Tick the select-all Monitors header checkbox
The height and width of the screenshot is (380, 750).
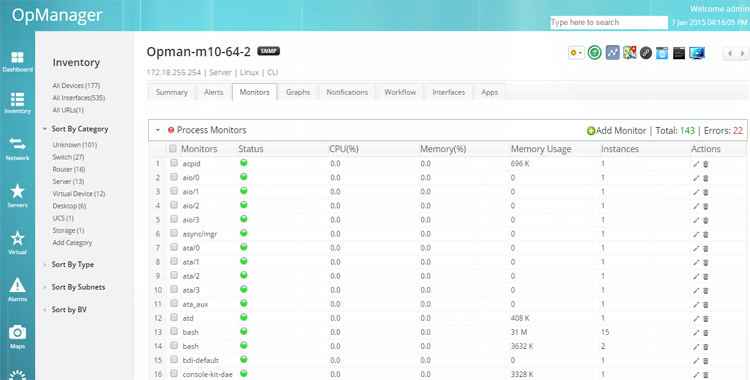point(173,148)
